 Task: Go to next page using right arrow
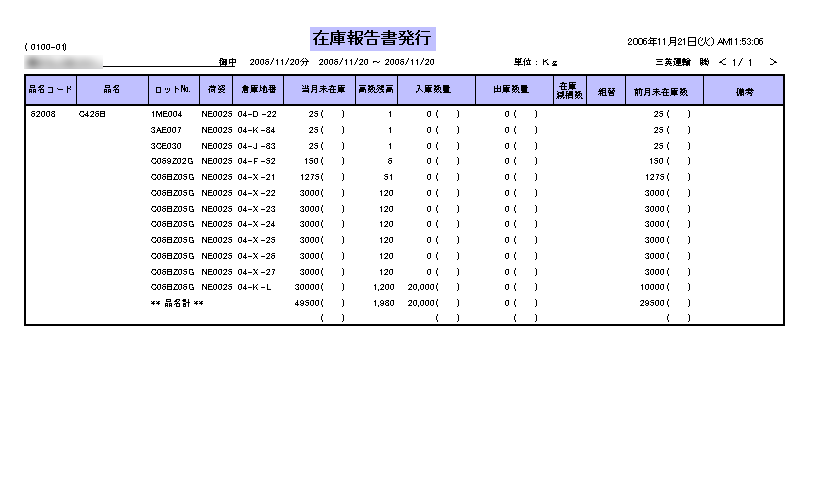[773, 62]
